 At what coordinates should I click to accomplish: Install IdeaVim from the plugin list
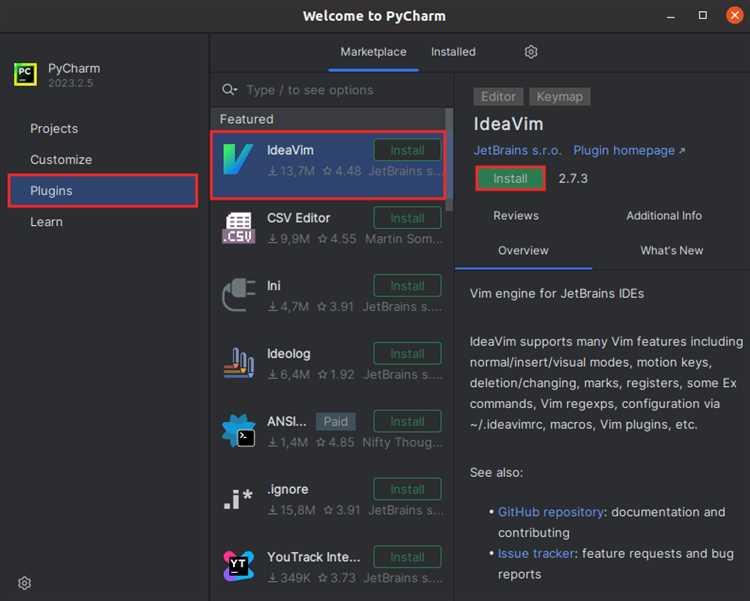click(x=407, y=150)
